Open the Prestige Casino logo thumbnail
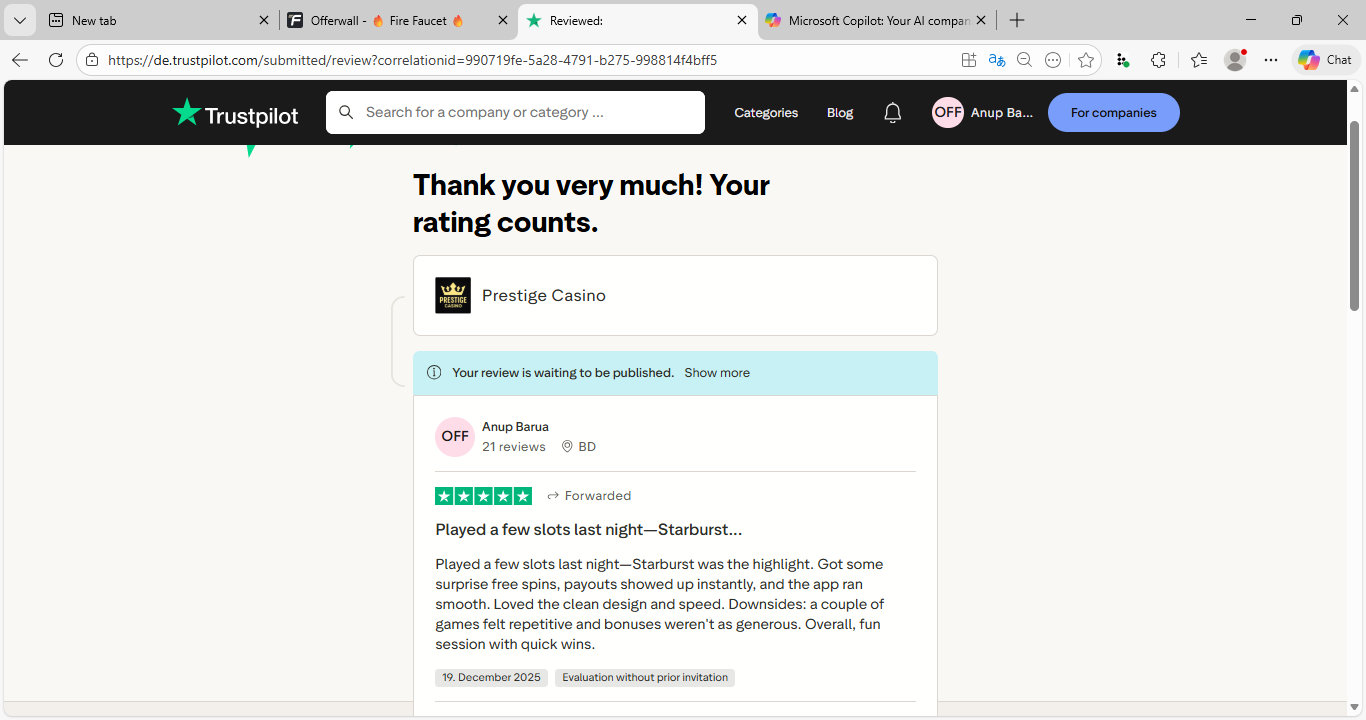1366x720 pixels. pyautogui.click(x=453, y=295)
